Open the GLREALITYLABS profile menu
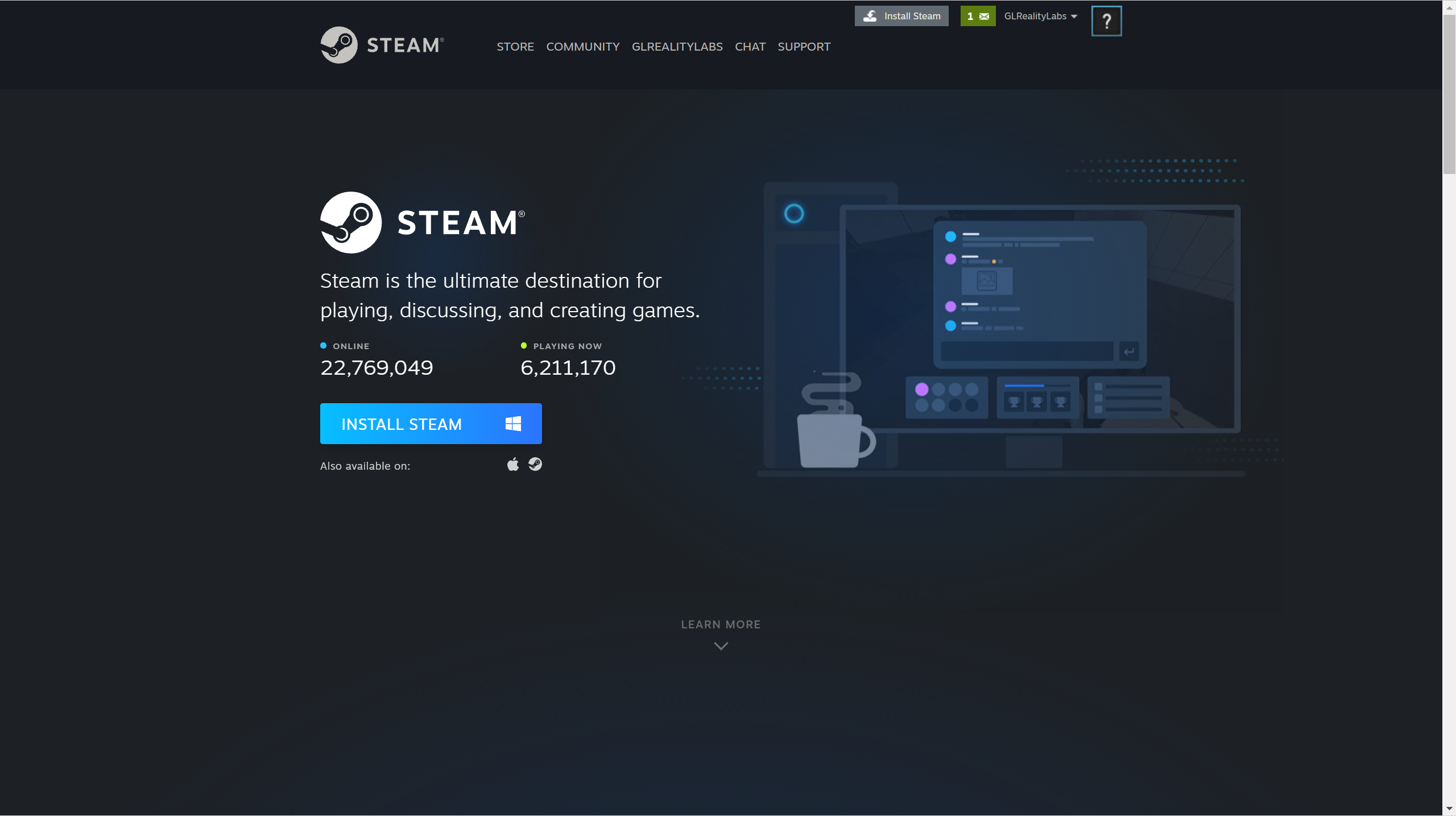 point(677,47)
